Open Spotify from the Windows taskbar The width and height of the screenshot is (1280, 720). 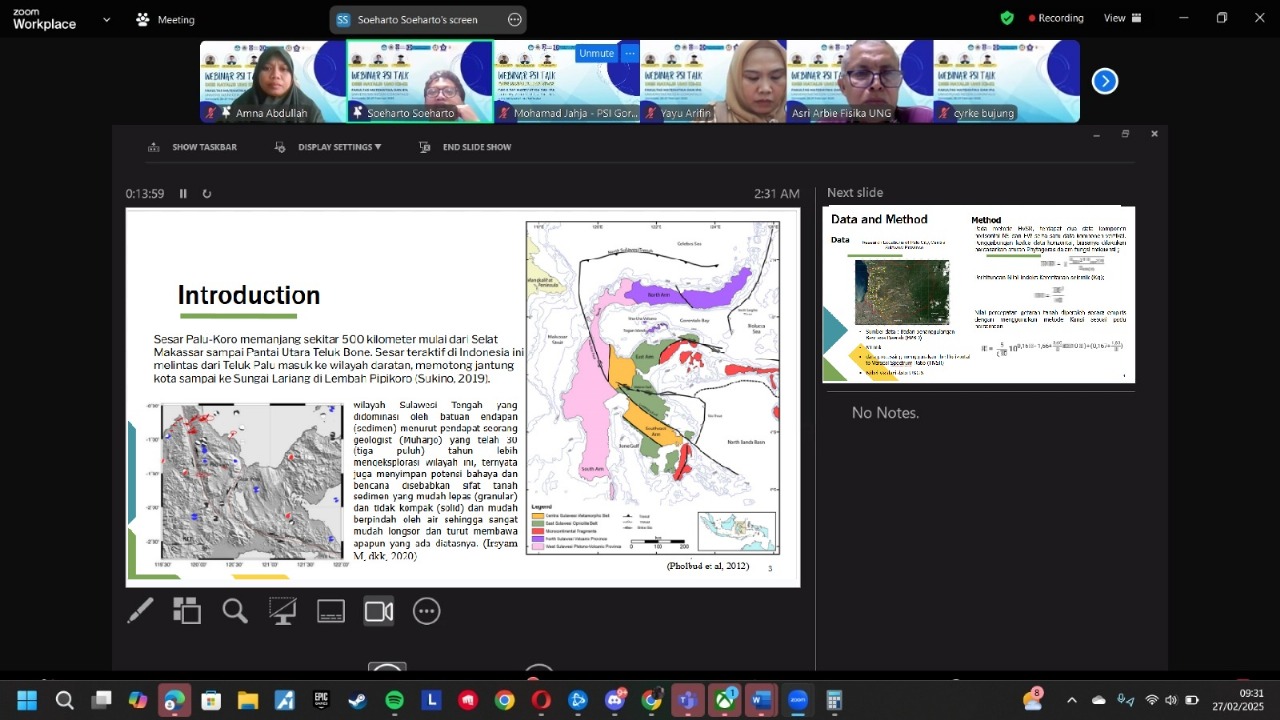pyautogui.click(x=394, y=701)
